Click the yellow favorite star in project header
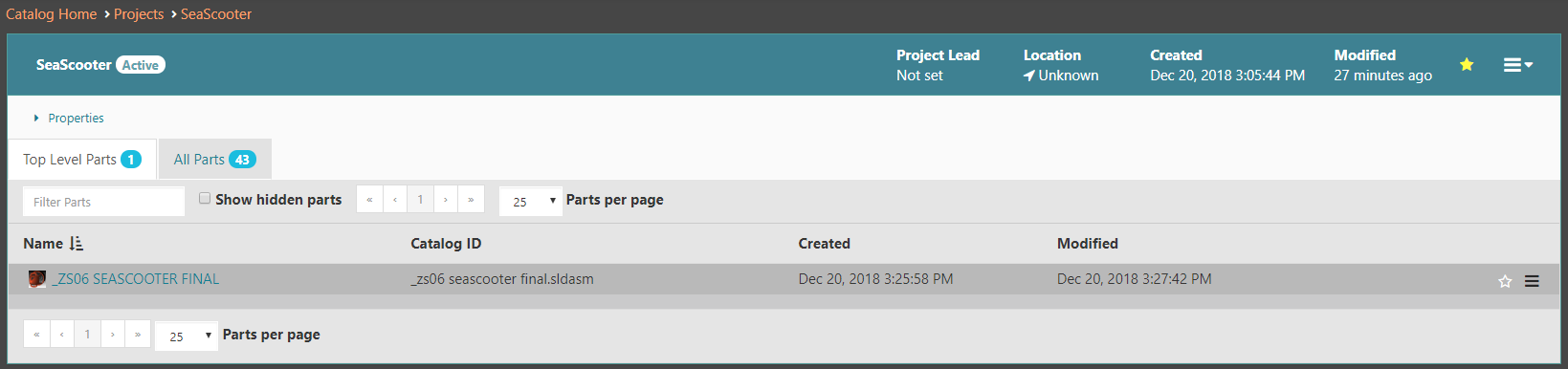The image size is (1568, 369). pos(1467,65)
